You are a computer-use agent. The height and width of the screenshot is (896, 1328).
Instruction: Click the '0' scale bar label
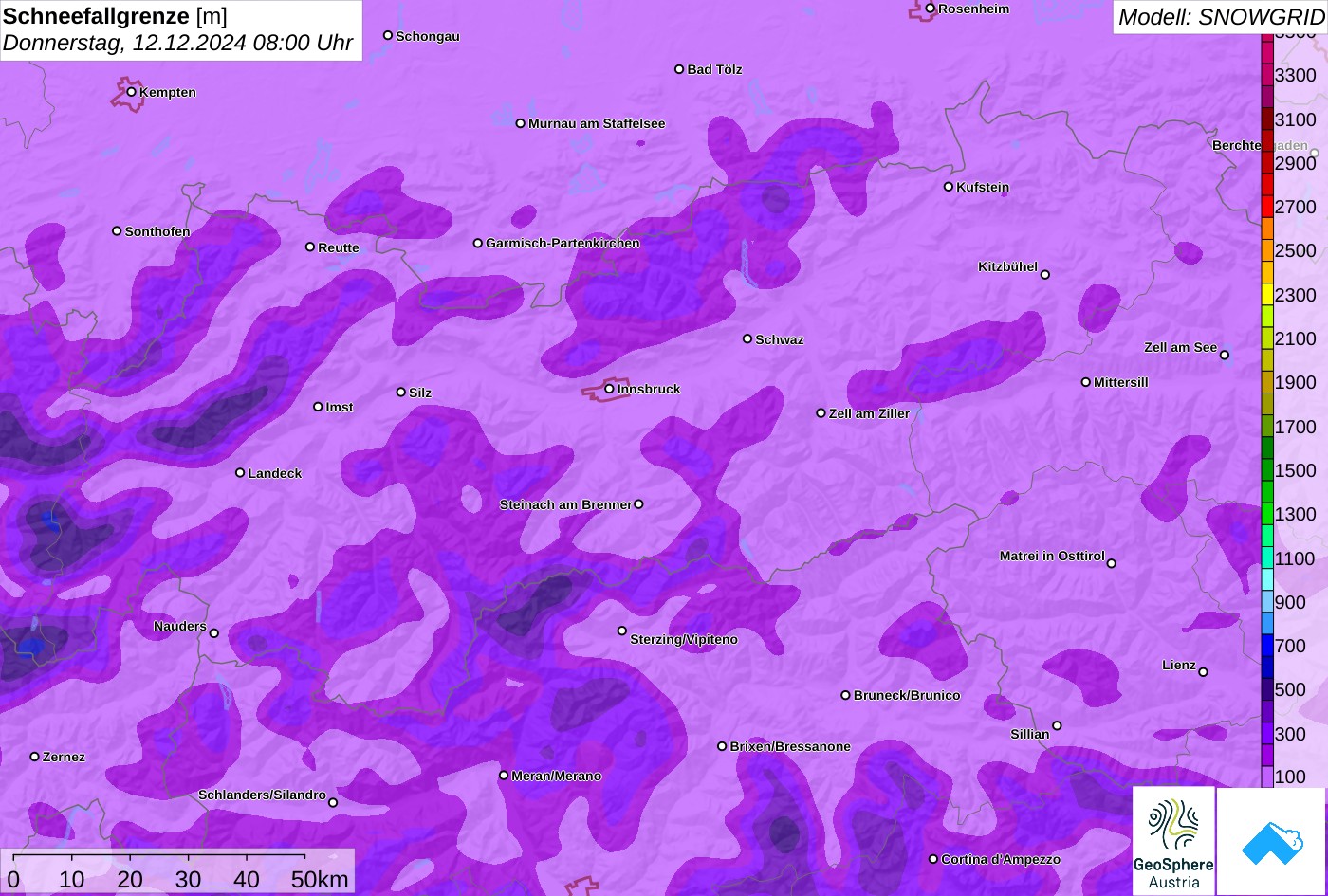click(13, 879)
